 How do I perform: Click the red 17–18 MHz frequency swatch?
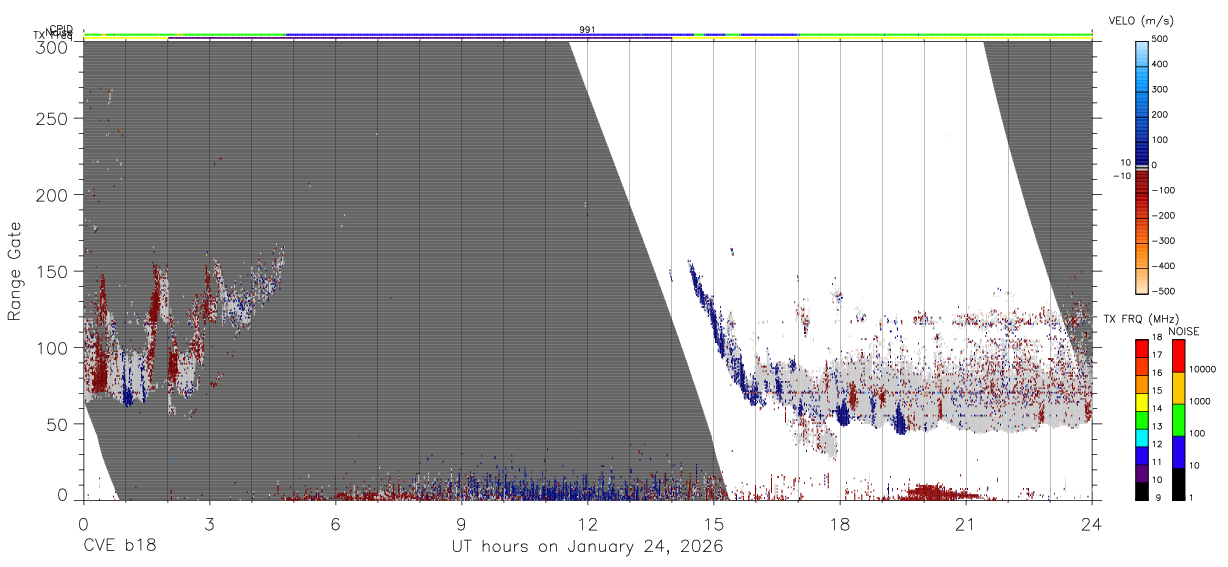1142,348
